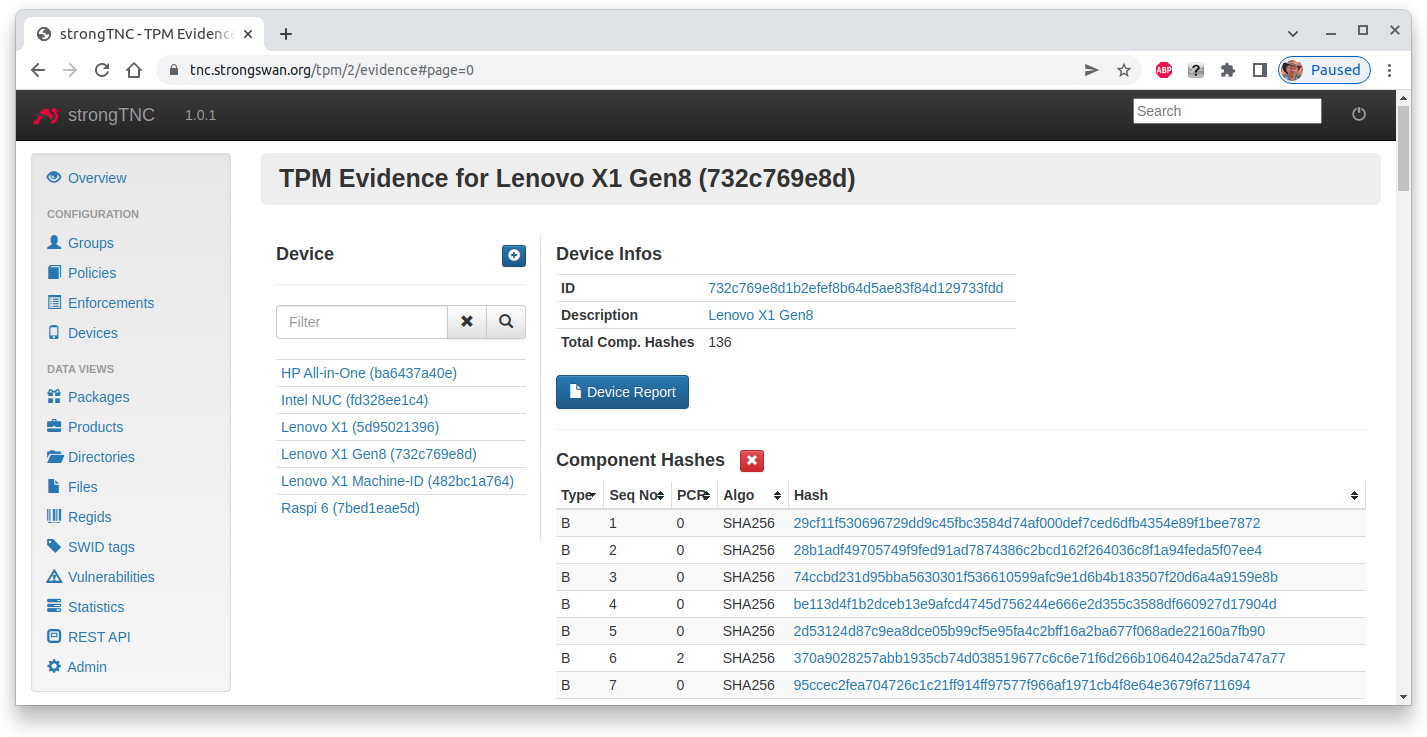The height and width of the screenshot is (737, 1427).
Task: Select Raspi 6 (7bed1eae5d) device
Action: tap(350, 508)
